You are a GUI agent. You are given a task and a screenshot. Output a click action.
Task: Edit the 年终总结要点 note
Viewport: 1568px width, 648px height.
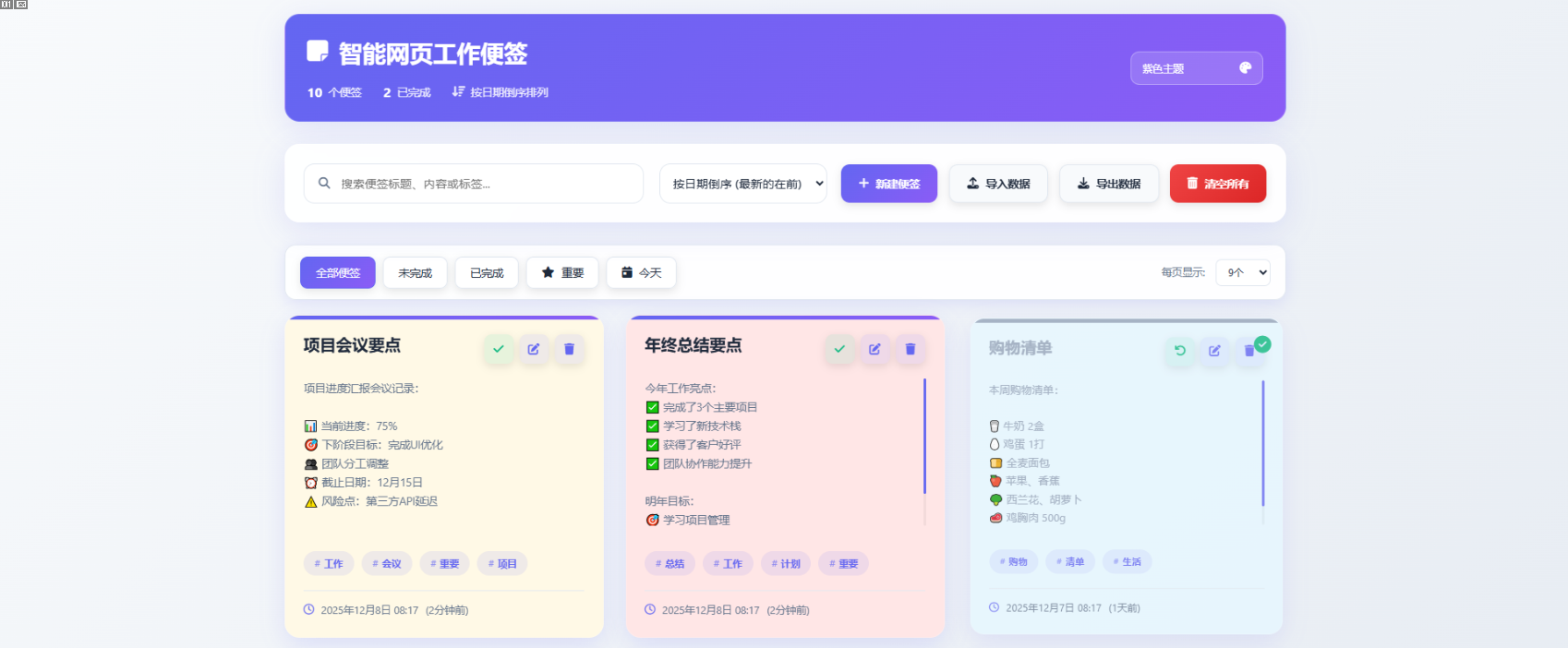874,349
